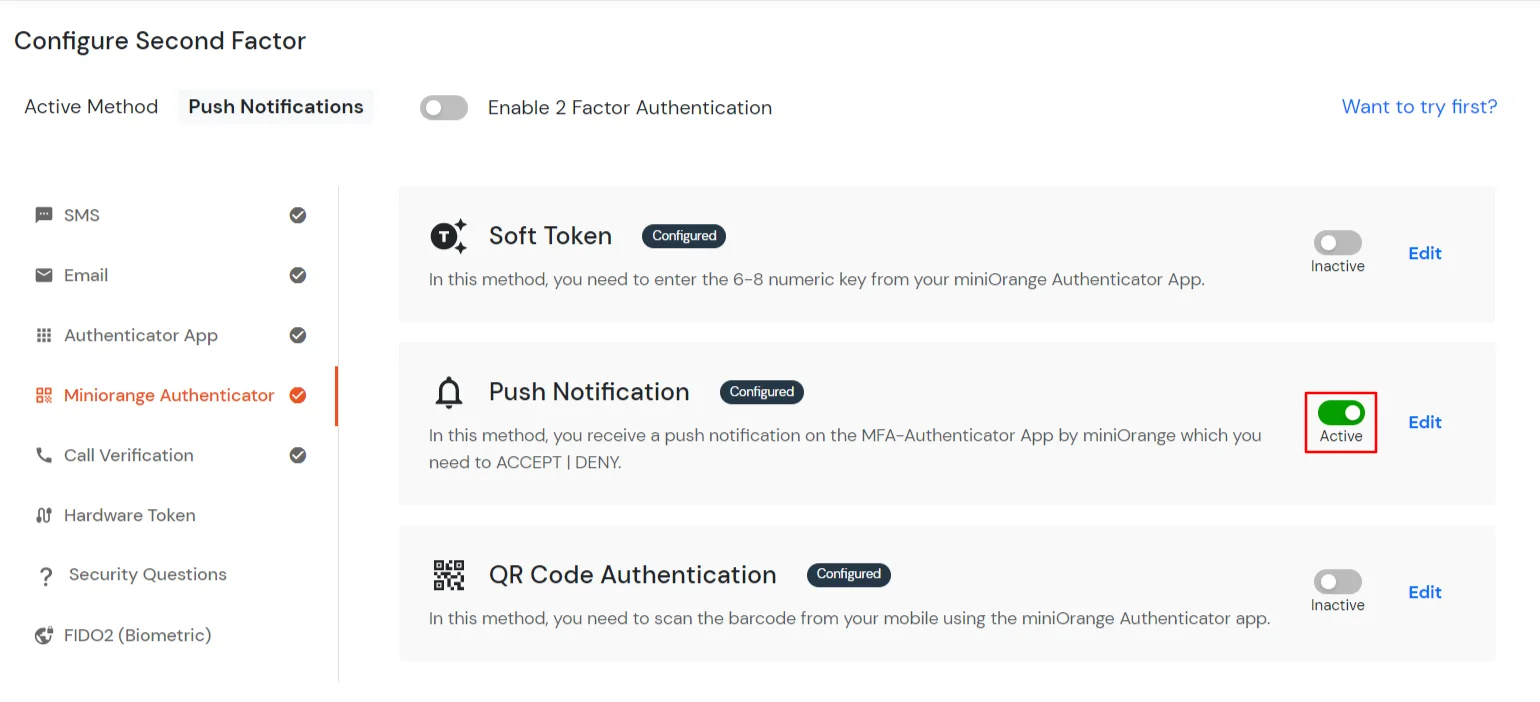Viewport: 1540px width, 702px height.
Task: Select the Push Notifications tab
Action: (x=275, y=106)
